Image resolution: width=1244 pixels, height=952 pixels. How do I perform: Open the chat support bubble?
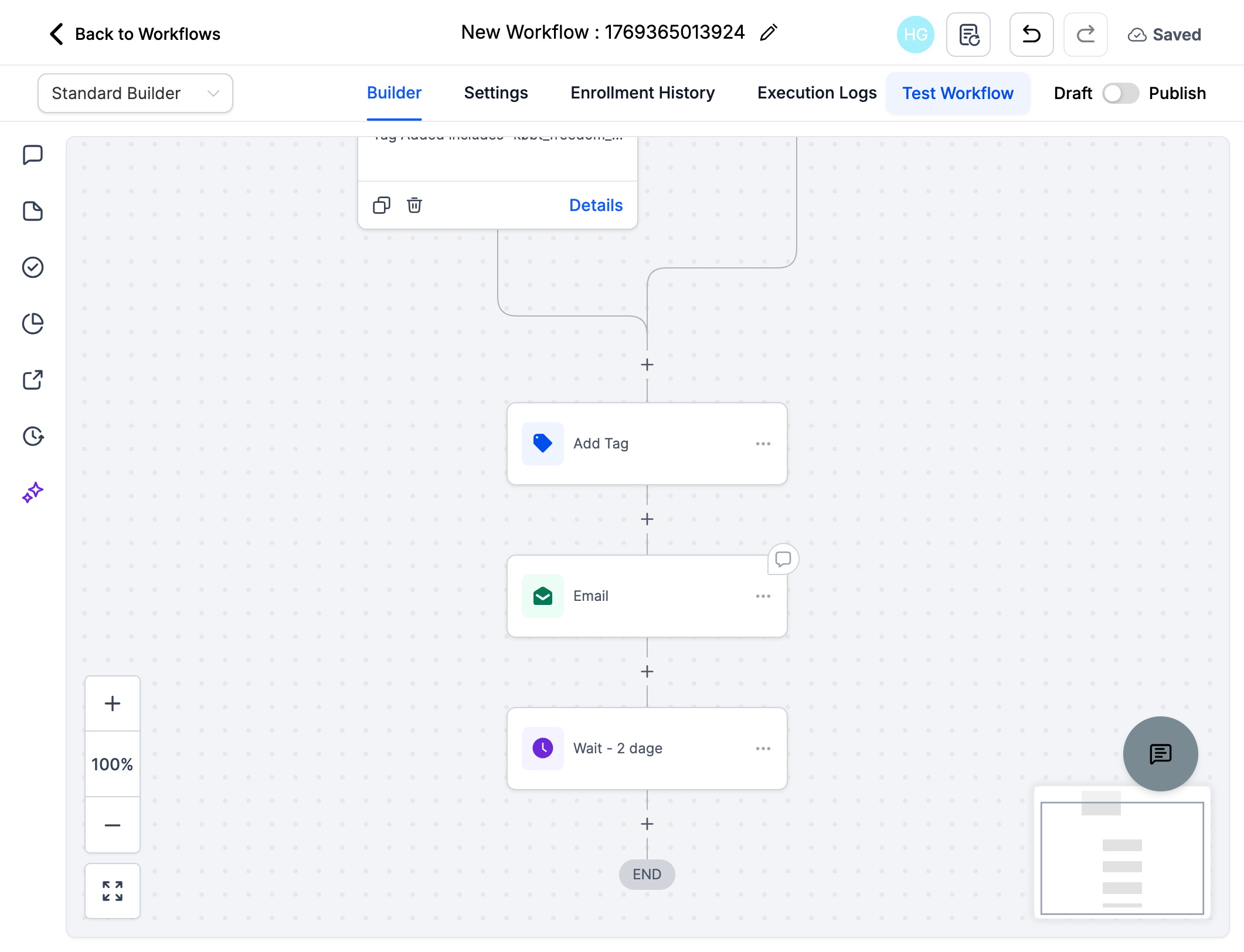1161,754
